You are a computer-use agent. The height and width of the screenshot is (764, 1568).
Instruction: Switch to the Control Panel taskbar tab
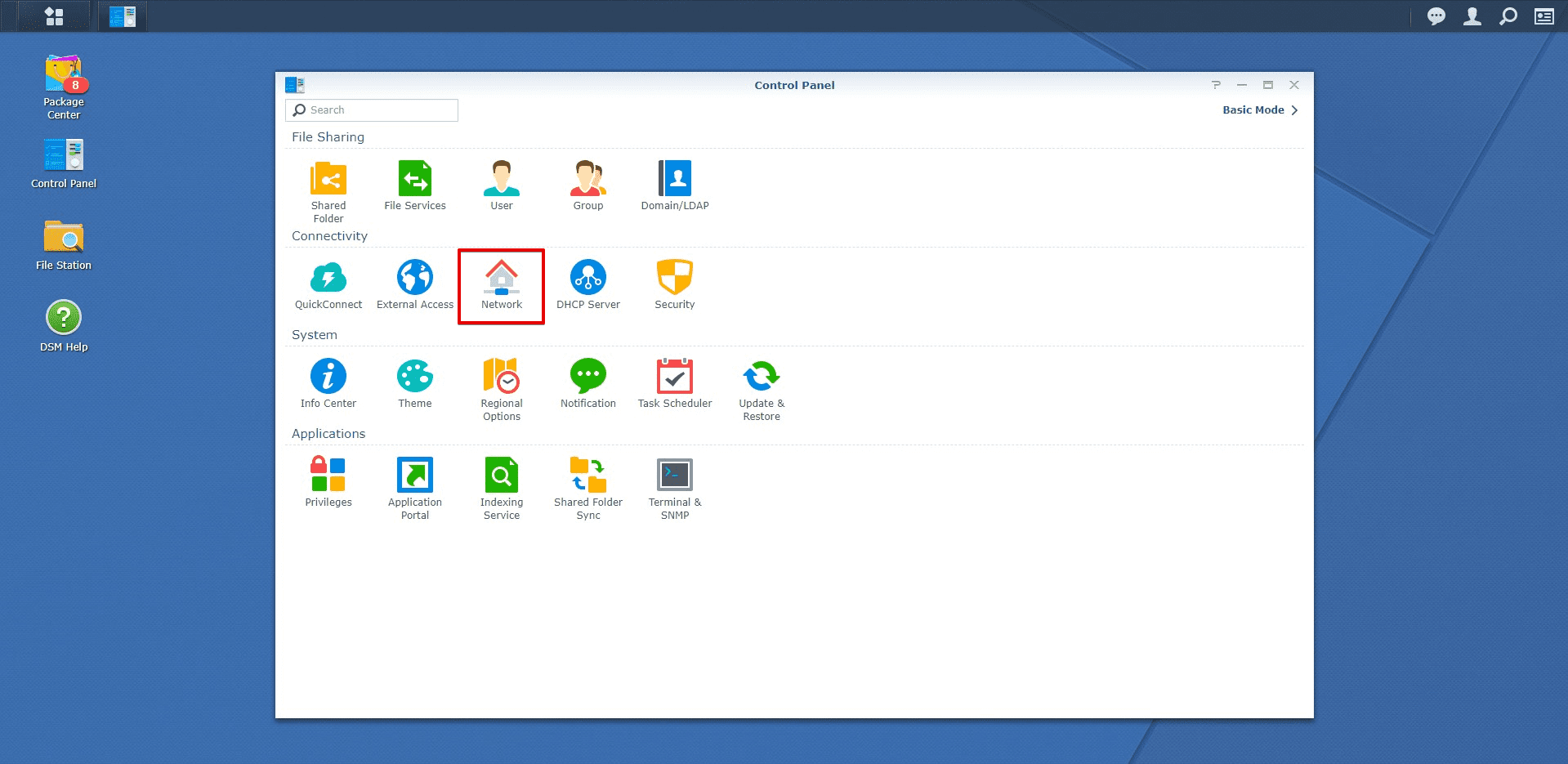coord(121,16)
